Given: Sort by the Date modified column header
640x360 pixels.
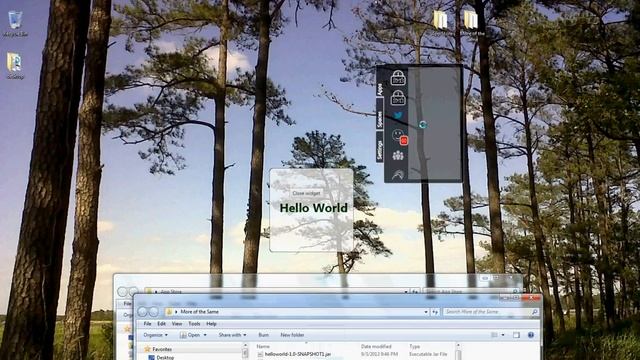Looking at the screenshot, I should [376, 347].
